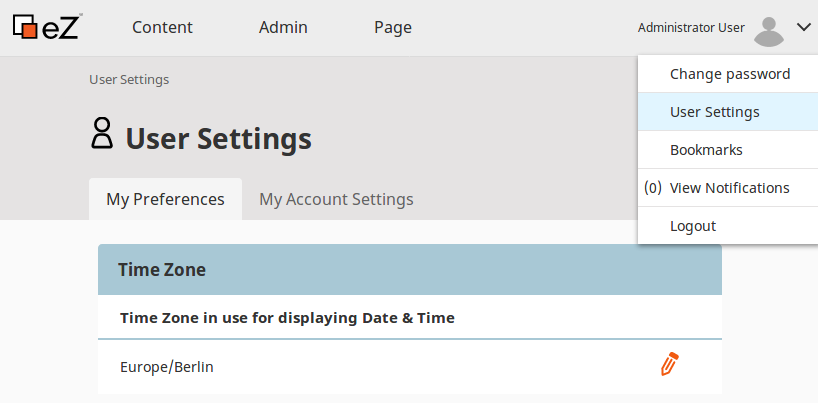Click the Administrator User name label

point(691,28)
